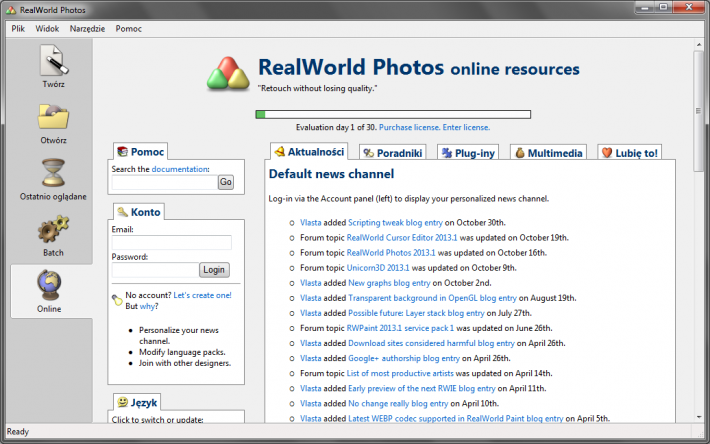
Task: Follow the Enter license link
Action: point(466,127)
